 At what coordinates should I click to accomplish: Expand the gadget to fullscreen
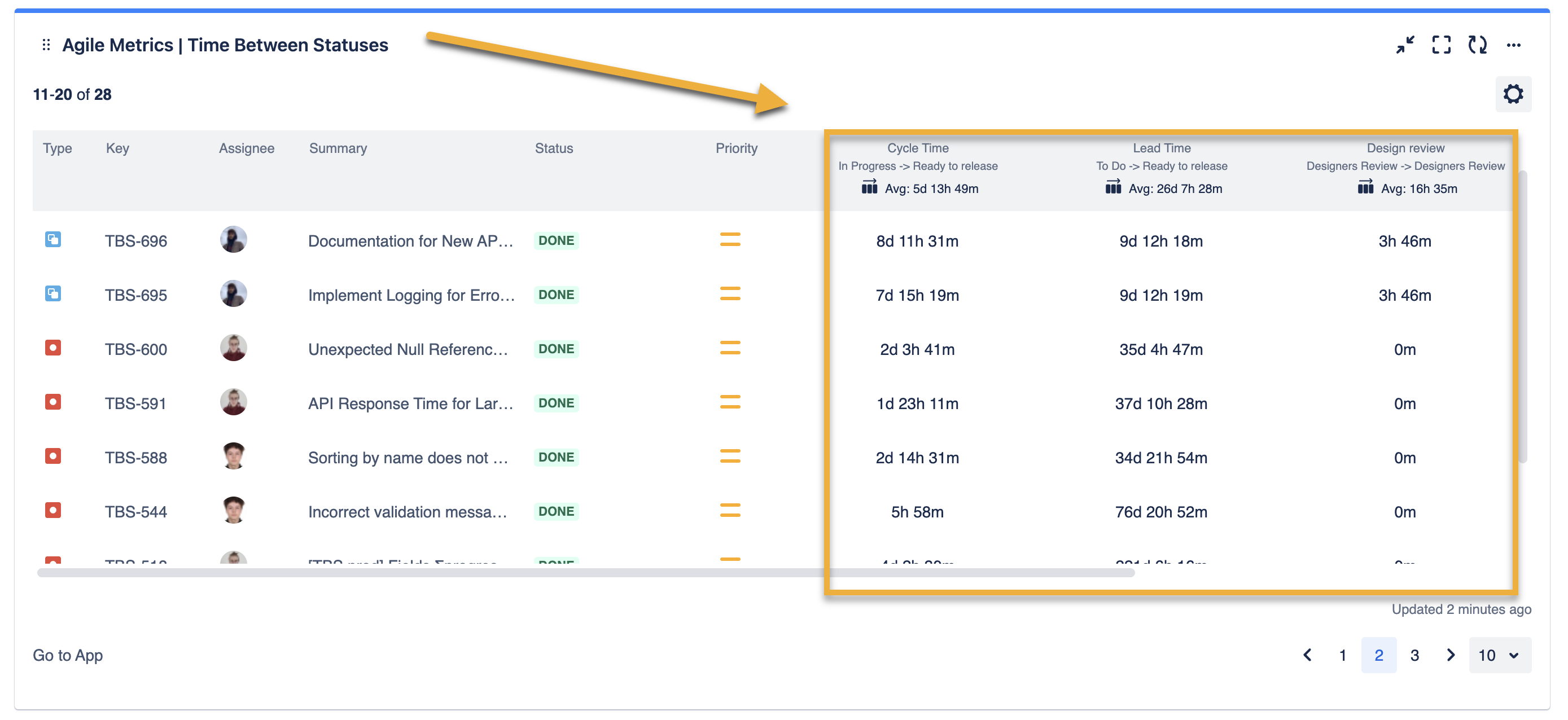point(1442,45)
